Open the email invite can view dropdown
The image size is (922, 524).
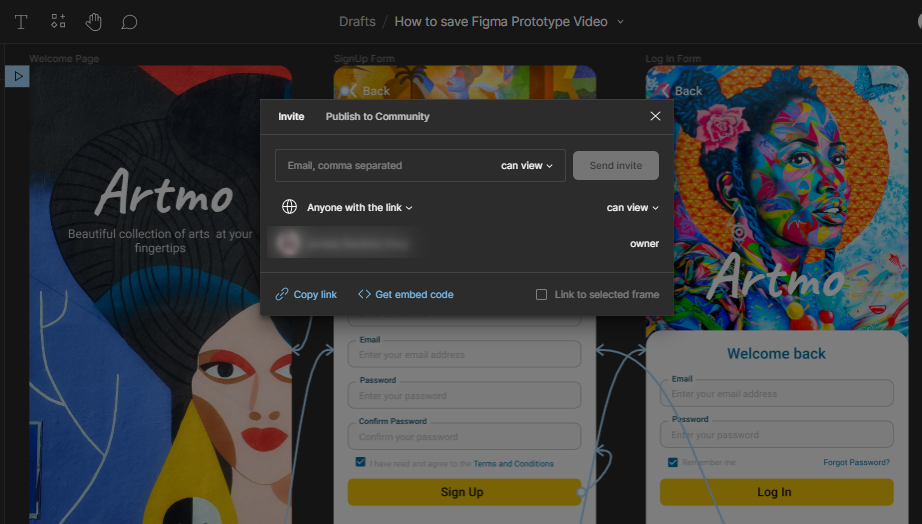[x=526, y=166]
